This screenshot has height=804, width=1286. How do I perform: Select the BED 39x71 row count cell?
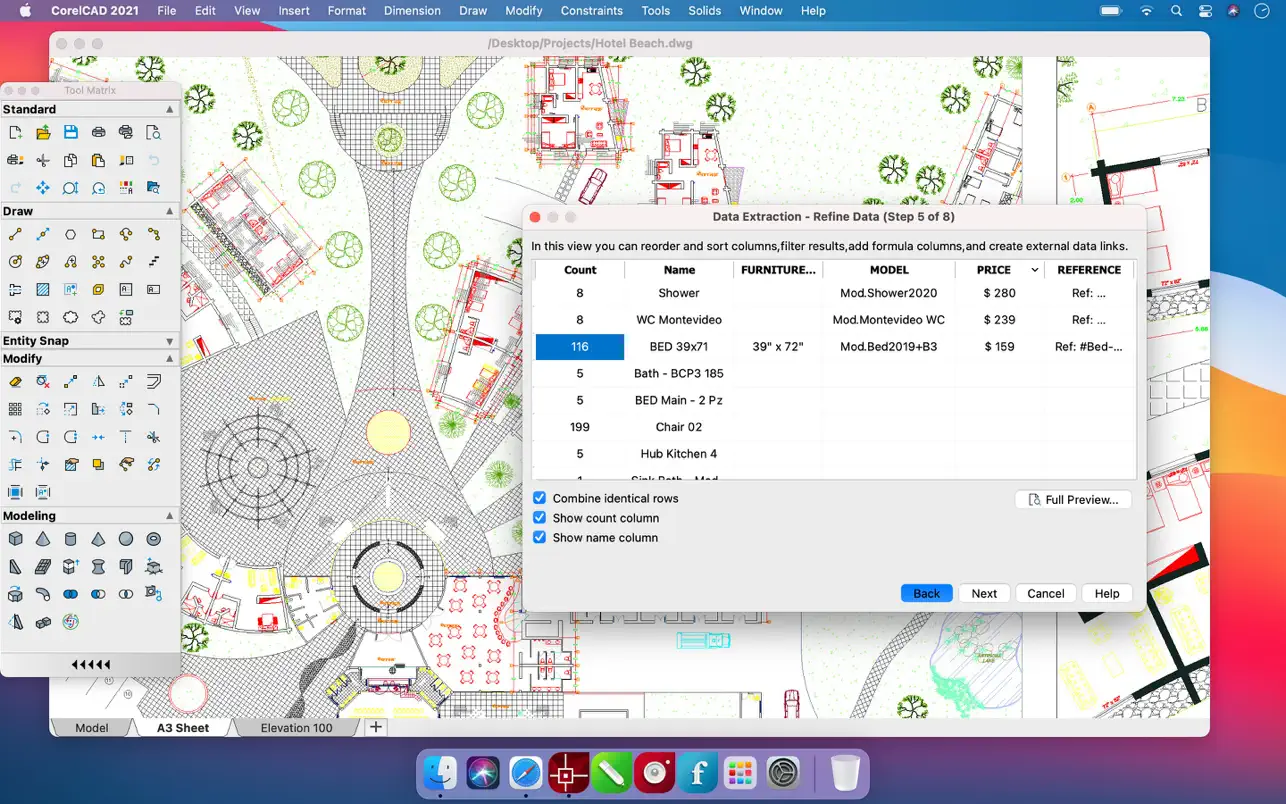580,347
